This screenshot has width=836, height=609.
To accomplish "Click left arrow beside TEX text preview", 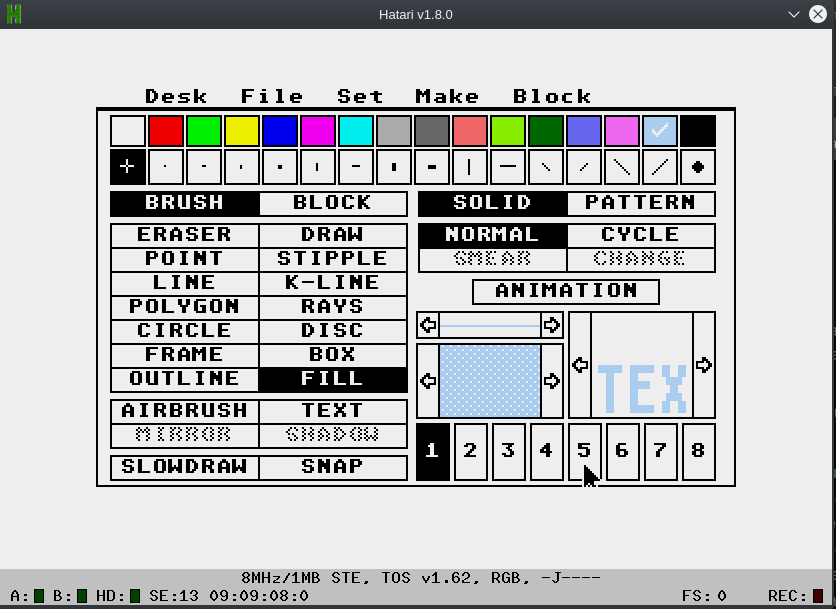I will pos(580,365).
